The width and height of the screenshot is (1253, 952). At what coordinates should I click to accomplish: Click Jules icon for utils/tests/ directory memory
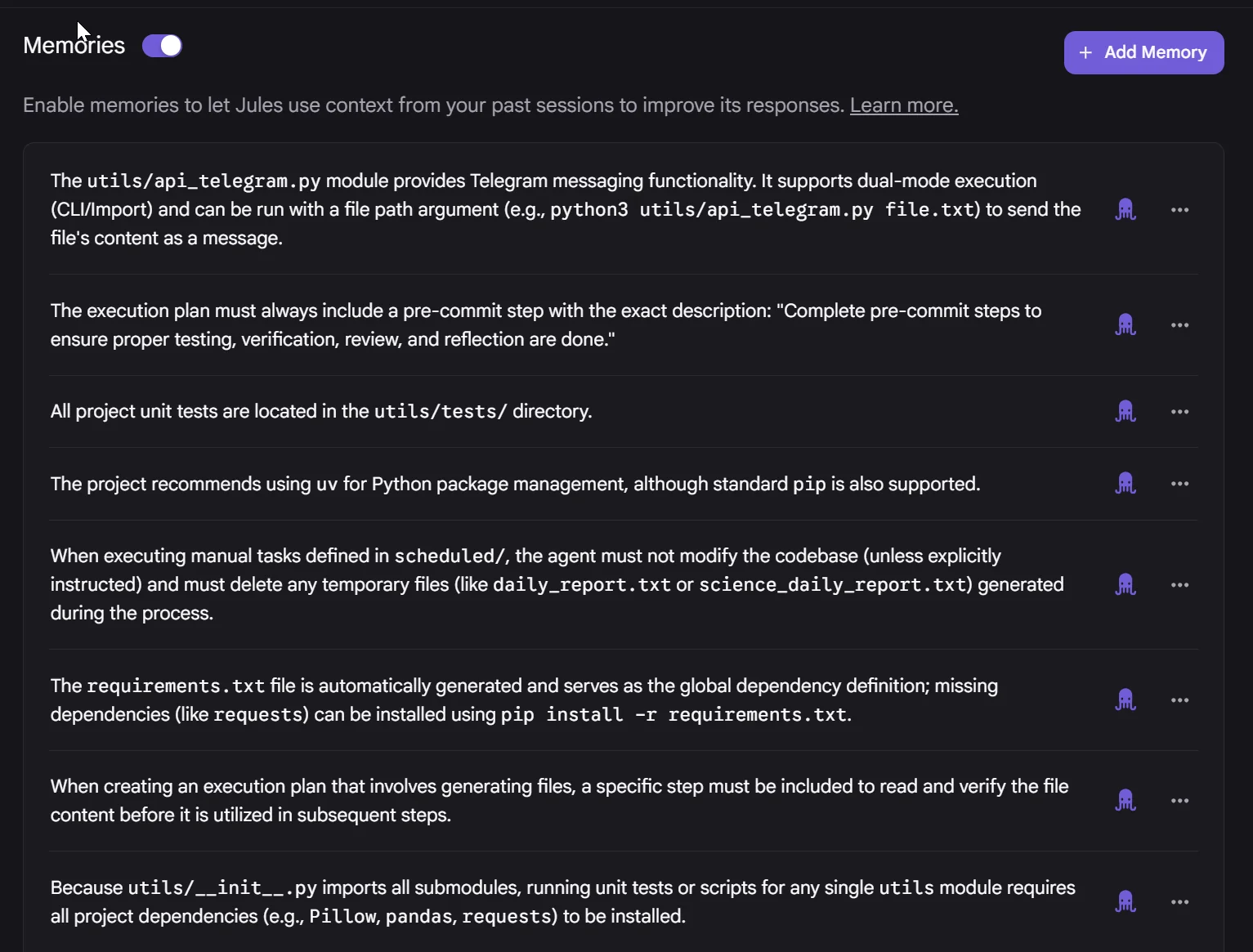(1125, 412)
